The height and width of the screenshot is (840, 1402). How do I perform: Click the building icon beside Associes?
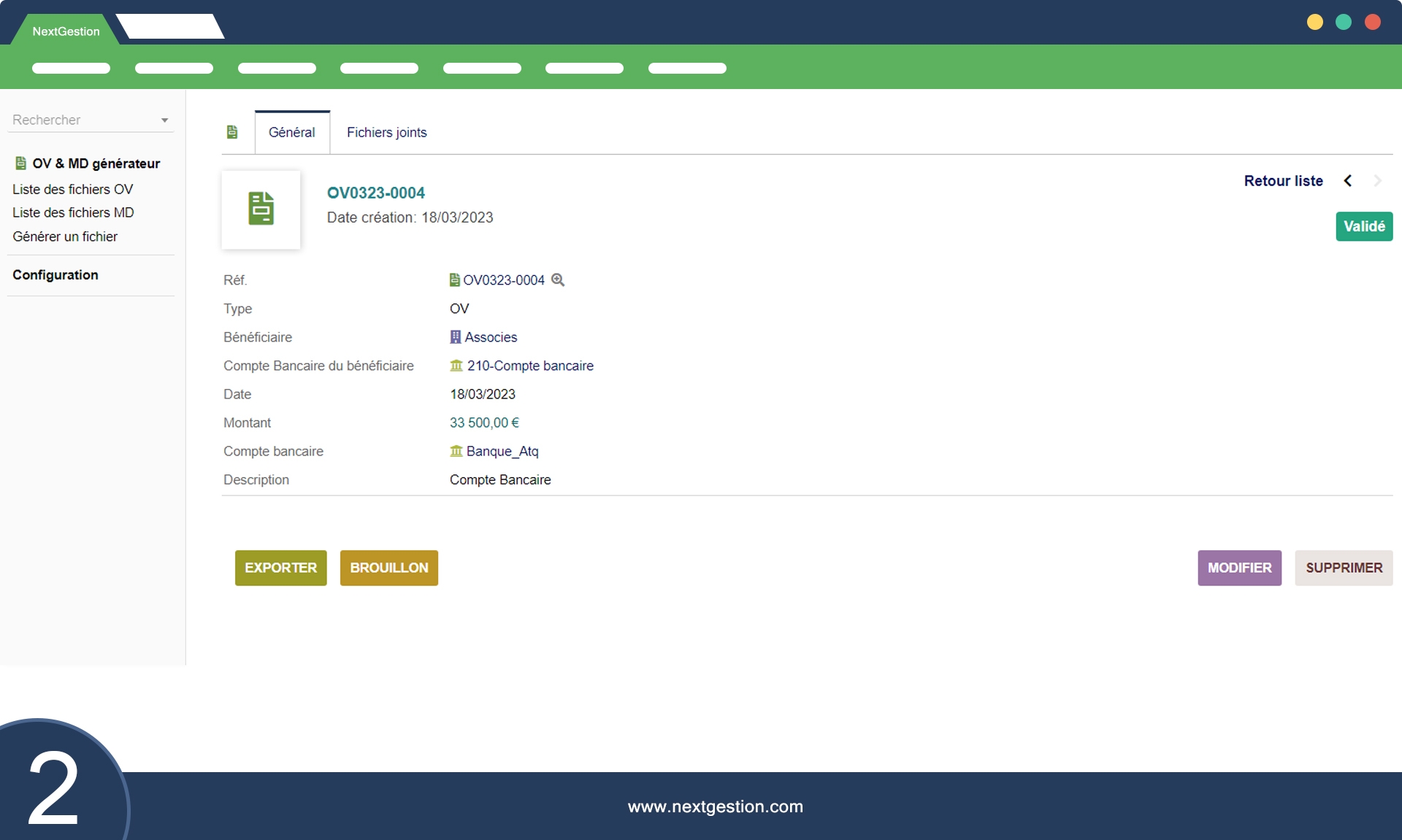click(x=456, y=337)
